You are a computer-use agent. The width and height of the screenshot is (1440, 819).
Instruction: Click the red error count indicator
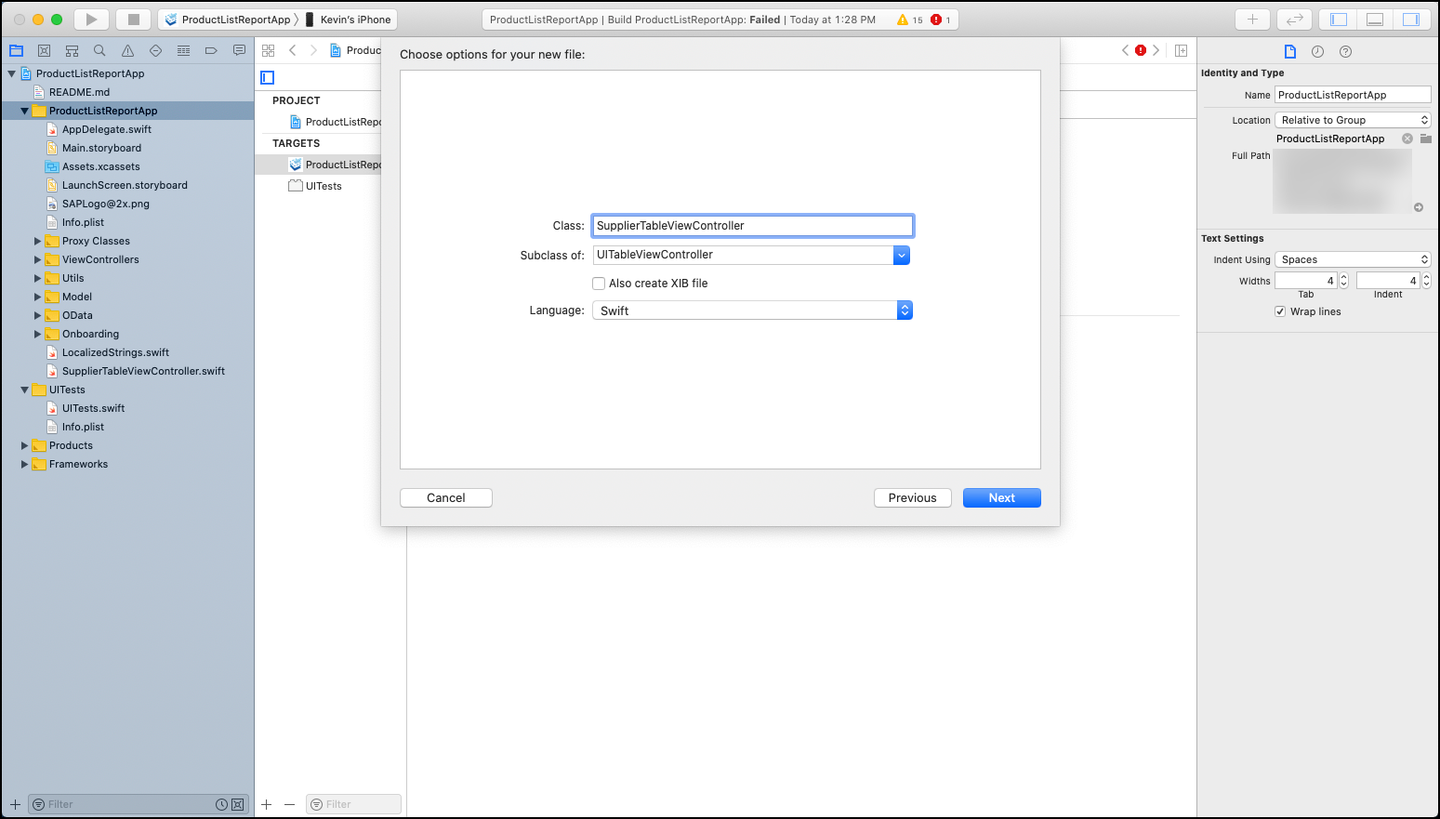(x=940, y=20)
